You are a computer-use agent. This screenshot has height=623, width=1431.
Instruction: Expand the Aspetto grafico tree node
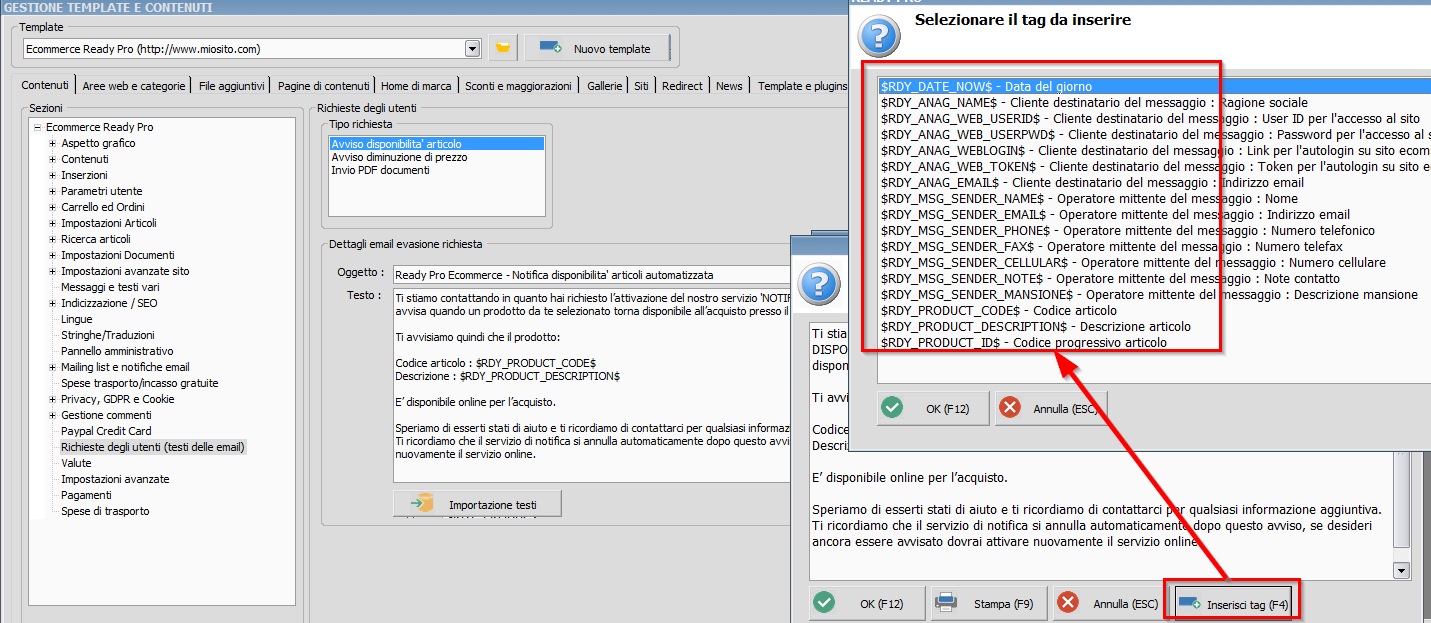52,143
